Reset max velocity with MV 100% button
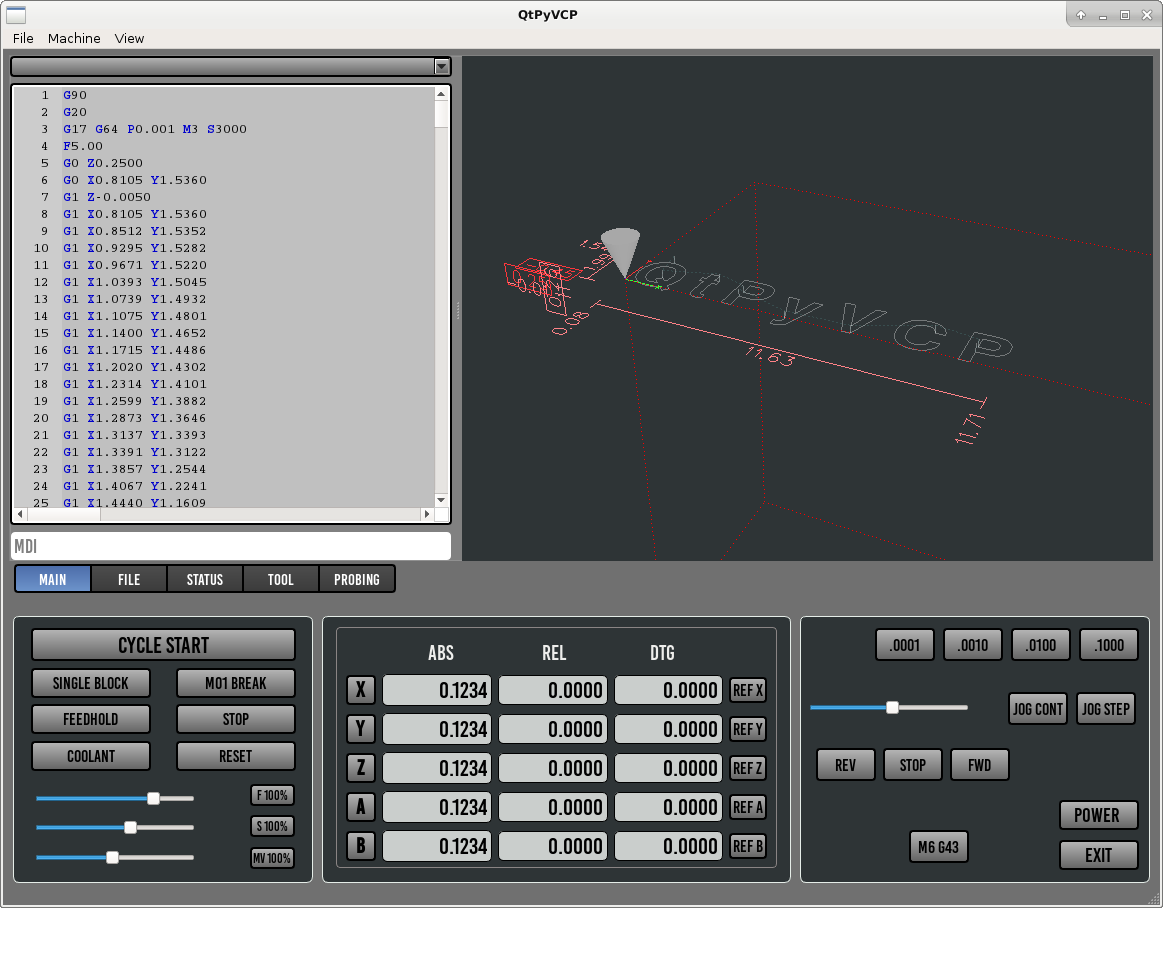1166x955 pixels. 272,858
